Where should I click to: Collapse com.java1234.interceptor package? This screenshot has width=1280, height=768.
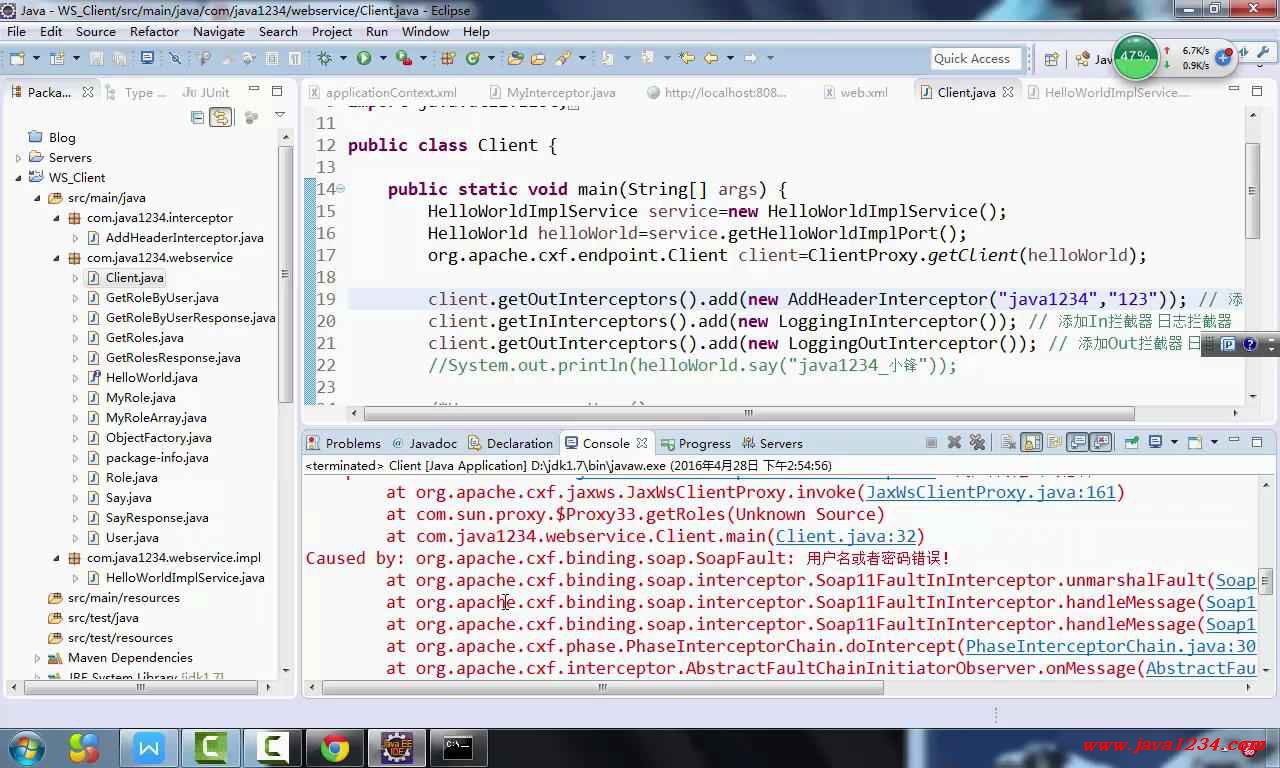coord(57,218)
